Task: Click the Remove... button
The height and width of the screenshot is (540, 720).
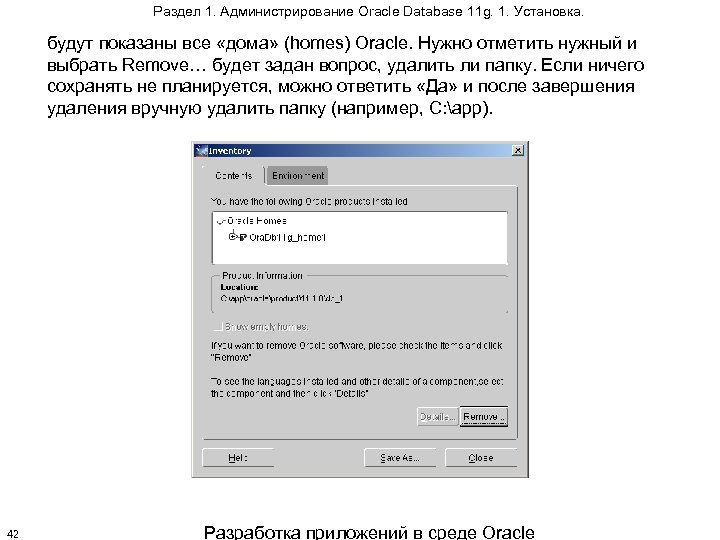Action: (x=484, y=417)
